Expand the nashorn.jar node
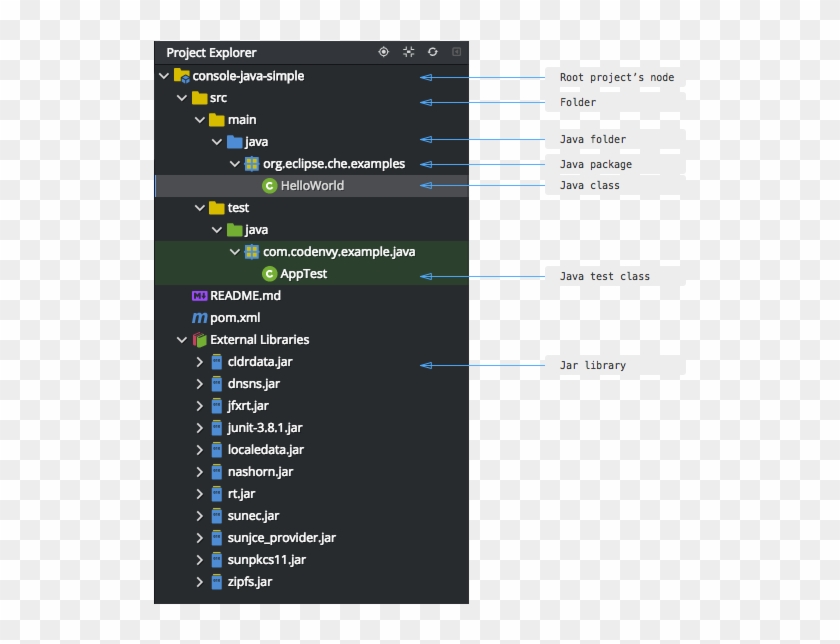The width and height of the screenshot is (840, 644). 199,472
